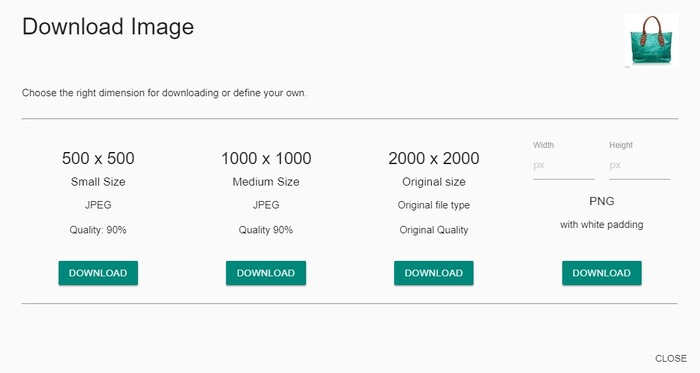Click the JPEG label under Small Size

click(98, 205)
